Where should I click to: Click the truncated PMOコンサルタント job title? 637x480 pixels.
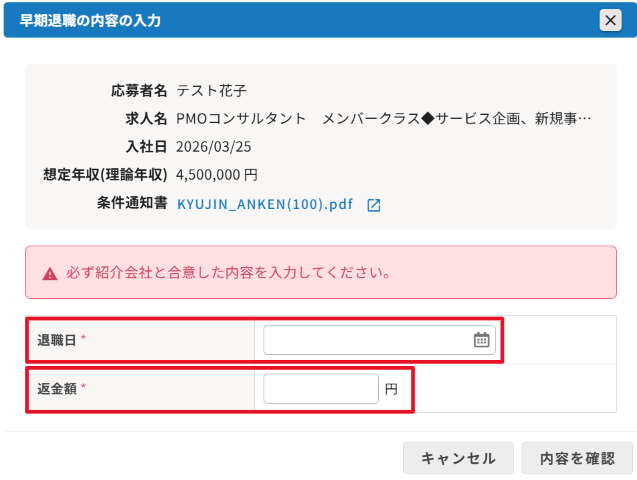pos(383,119)
